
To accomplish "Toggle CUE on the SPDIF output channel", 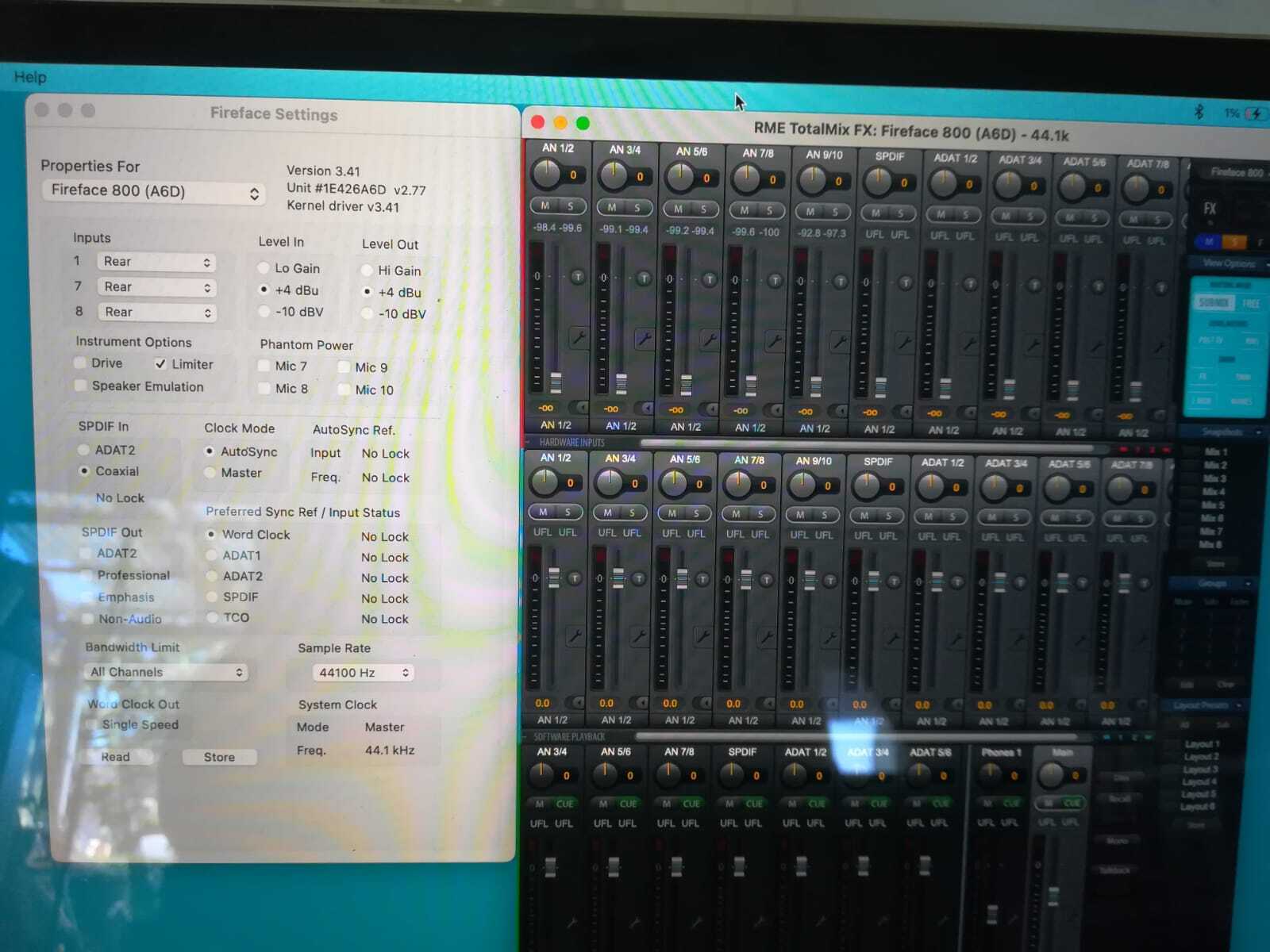I will click(754, 804).
